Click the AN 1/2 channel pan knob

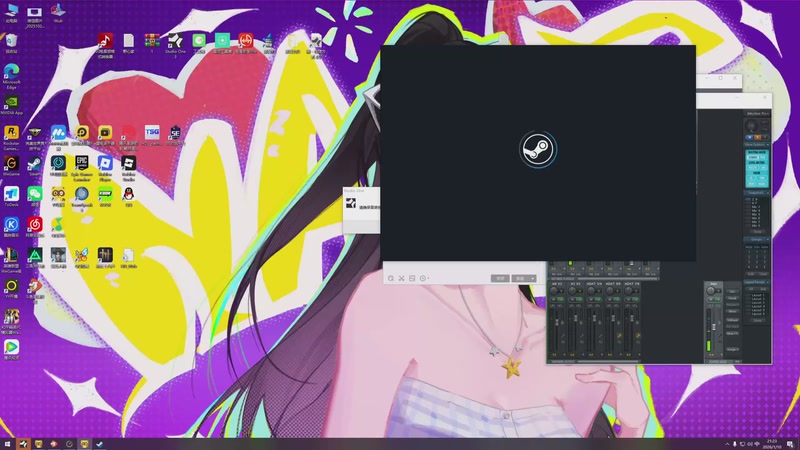554,291
